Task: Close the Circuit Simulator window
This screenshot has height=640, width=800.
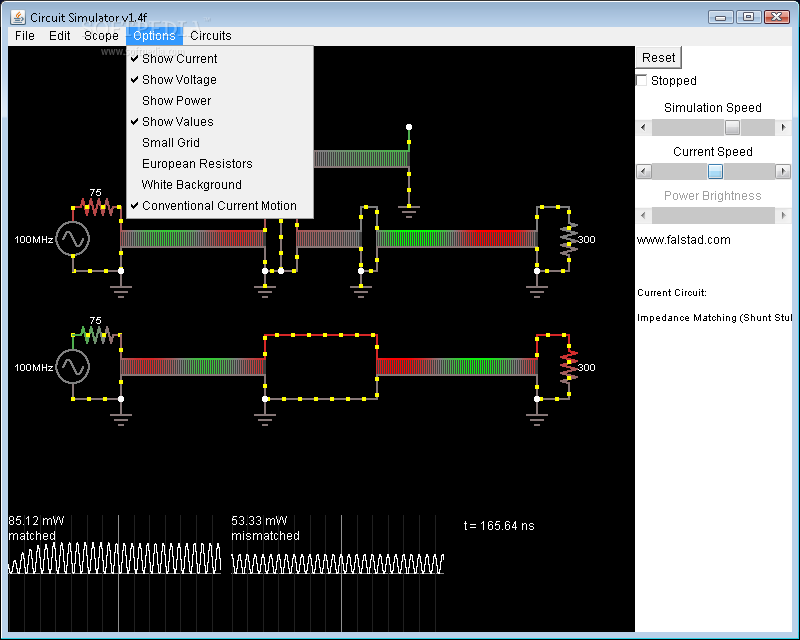Action: 777,17
